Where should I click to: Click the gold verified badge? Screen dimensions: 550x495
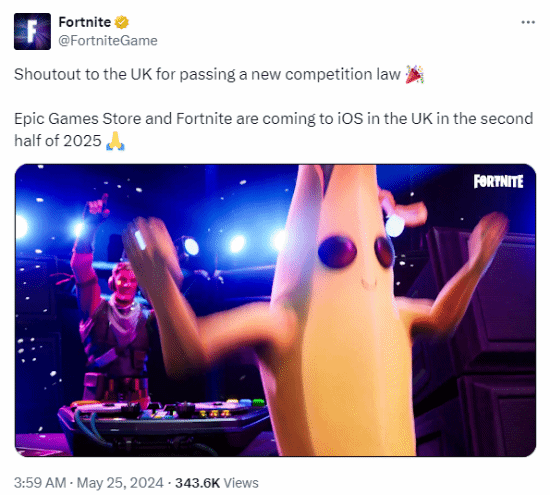(122, 22)
